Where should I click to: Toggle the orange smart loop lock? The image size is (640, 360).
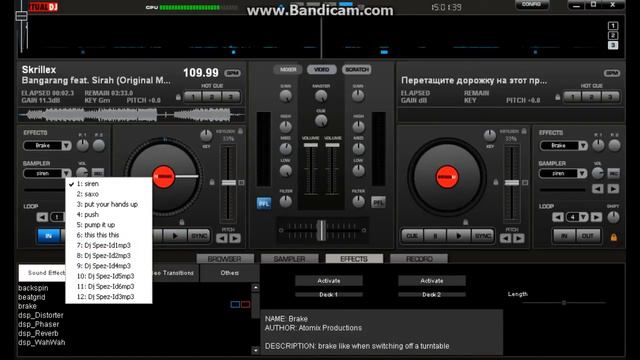pos(613,237)
